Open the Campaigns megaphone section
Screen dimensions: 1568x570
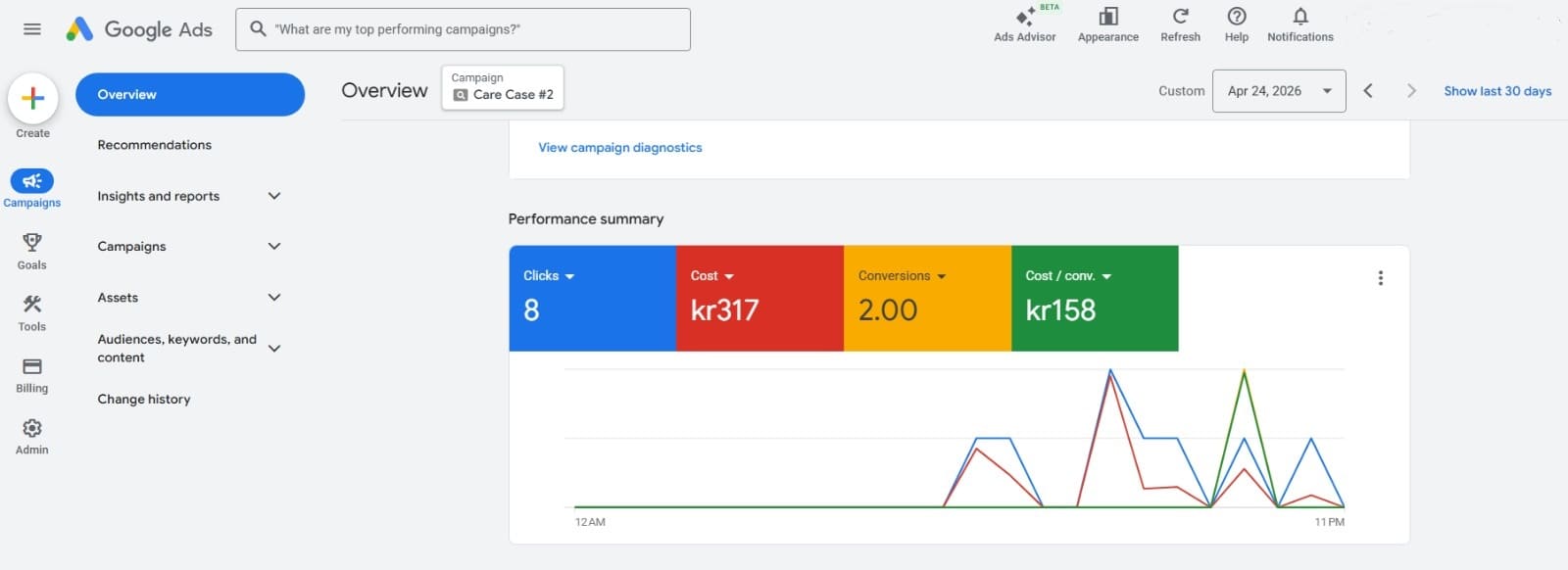[32, 188]
